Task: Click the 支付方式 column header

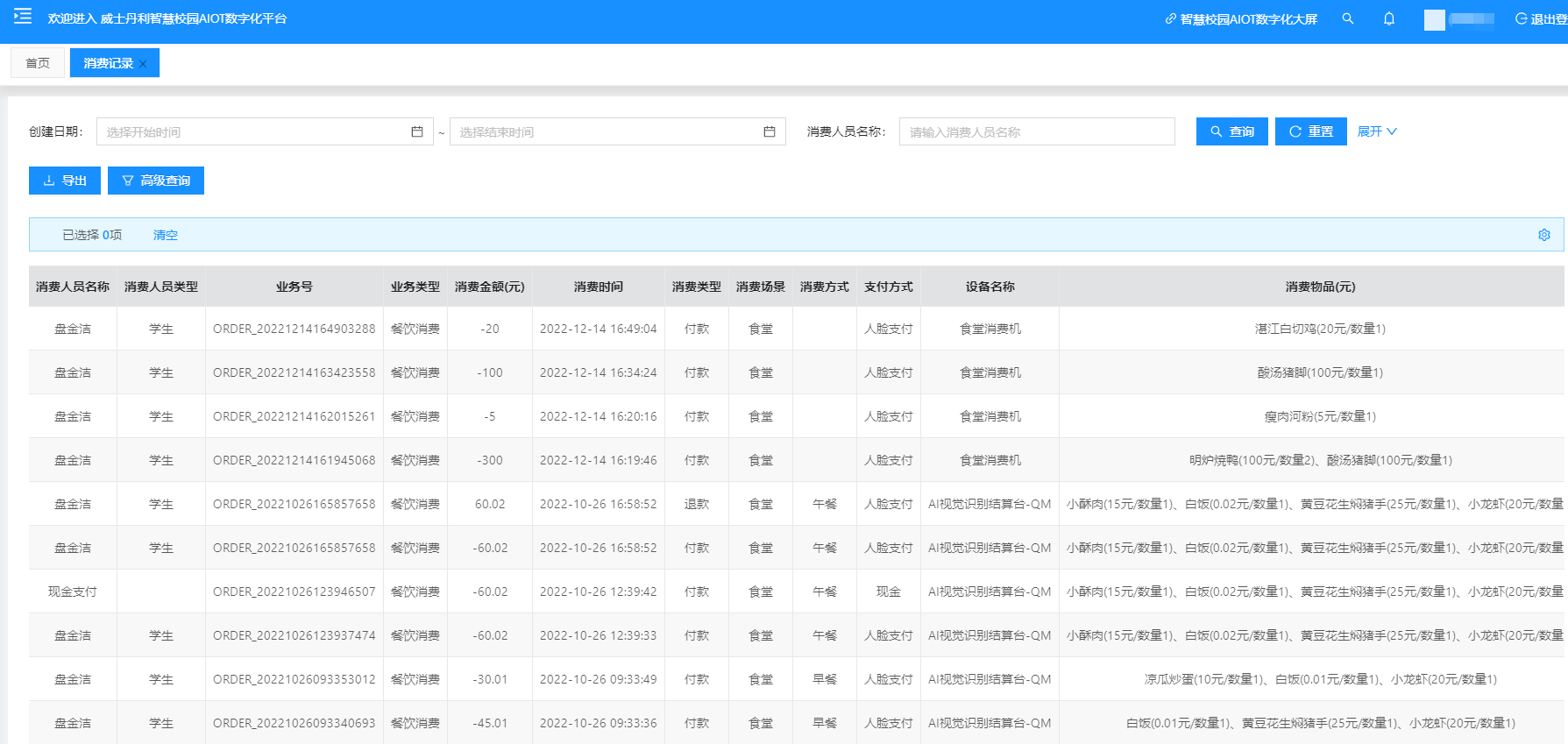Action: [x=889, y=287]
